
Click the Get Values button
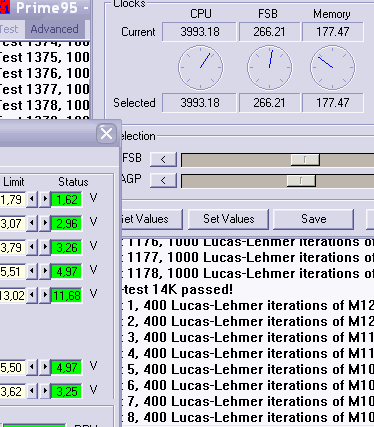click(151, 219)
